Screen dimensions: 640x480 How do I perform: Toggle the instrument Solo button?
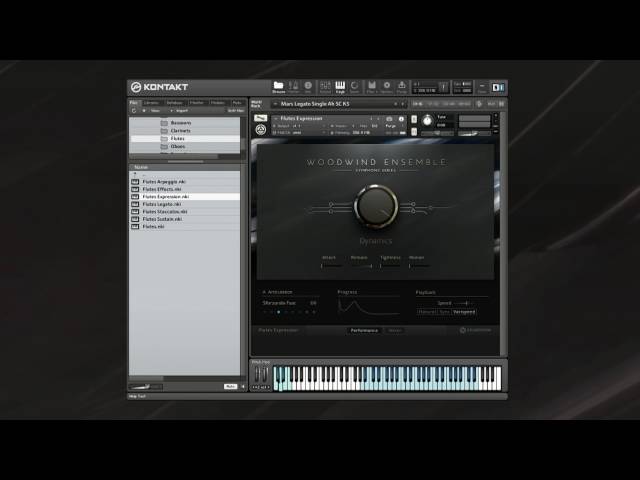click(x=414, y=119)
